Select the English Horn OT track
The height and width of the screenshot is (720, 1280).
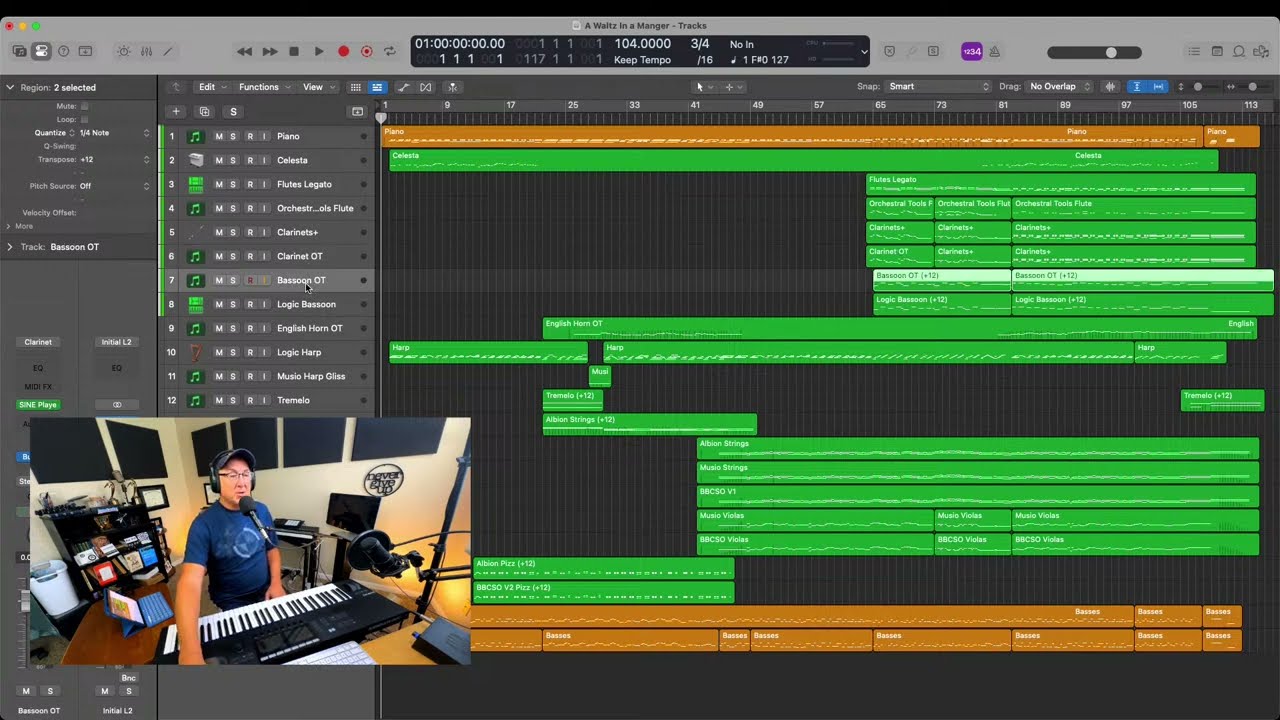tap(309, 328)
